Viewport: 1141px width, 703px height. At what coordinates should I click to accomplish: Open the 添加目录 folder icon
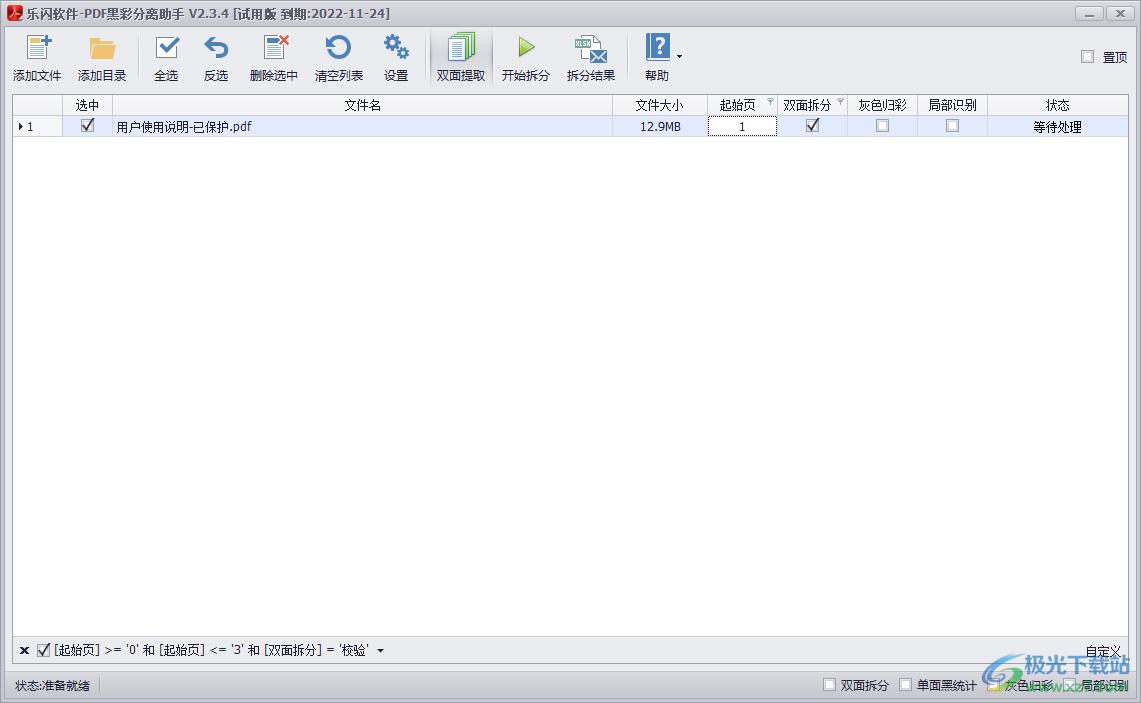tap(102, 48)
